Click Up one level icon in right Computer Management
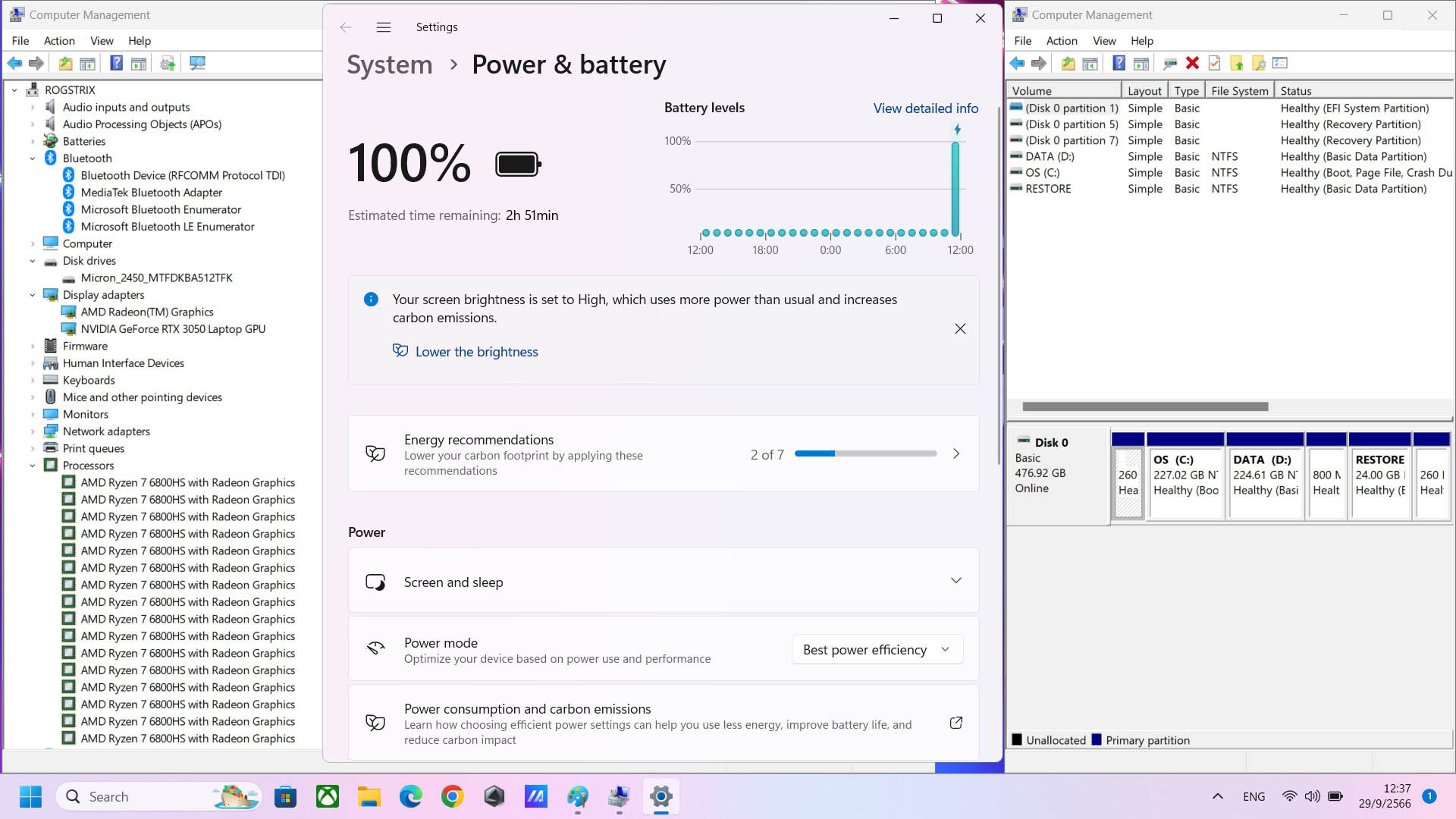 point(1068,64)
